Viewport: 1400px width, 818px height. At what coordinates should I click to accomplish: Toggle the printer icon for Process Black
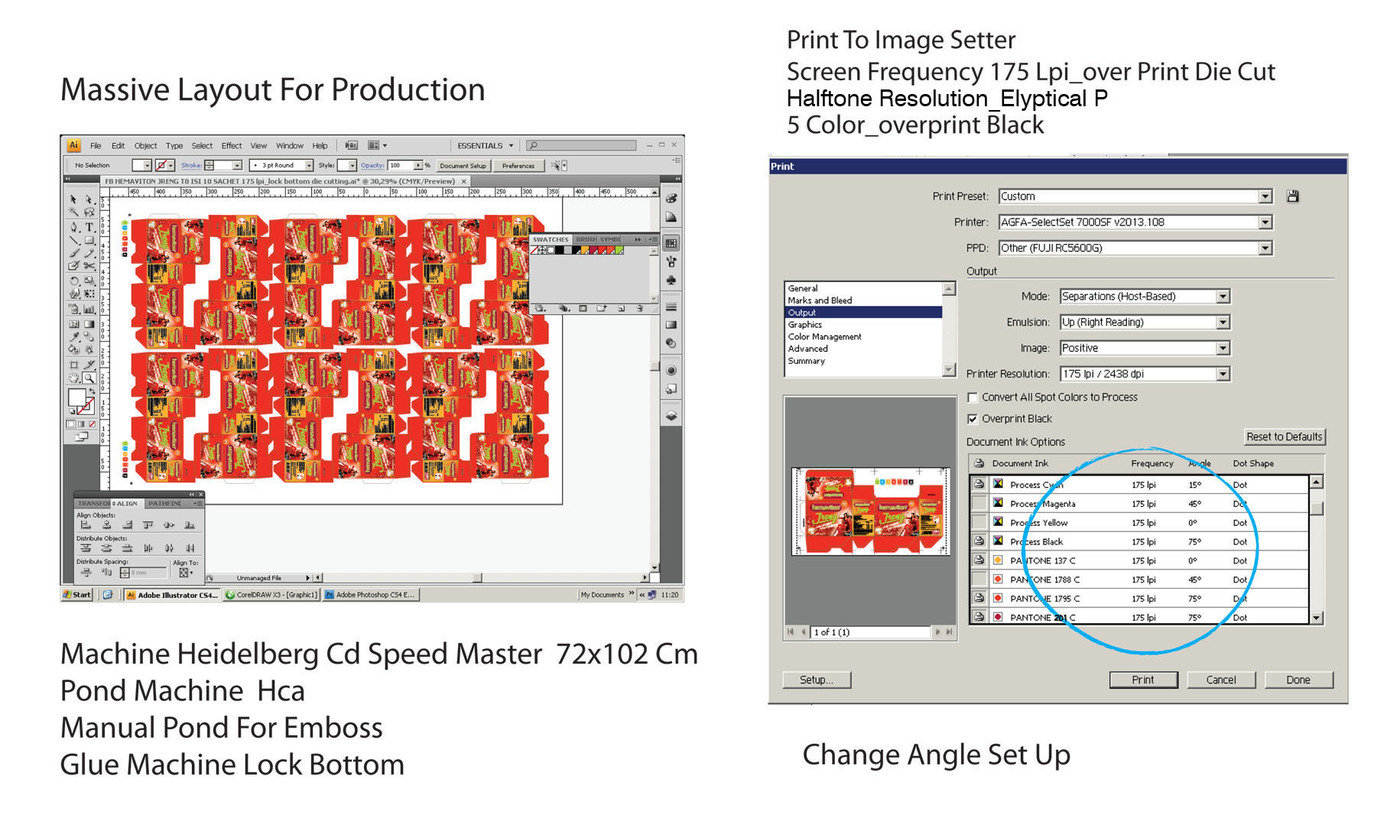click(x=979, y=542)
